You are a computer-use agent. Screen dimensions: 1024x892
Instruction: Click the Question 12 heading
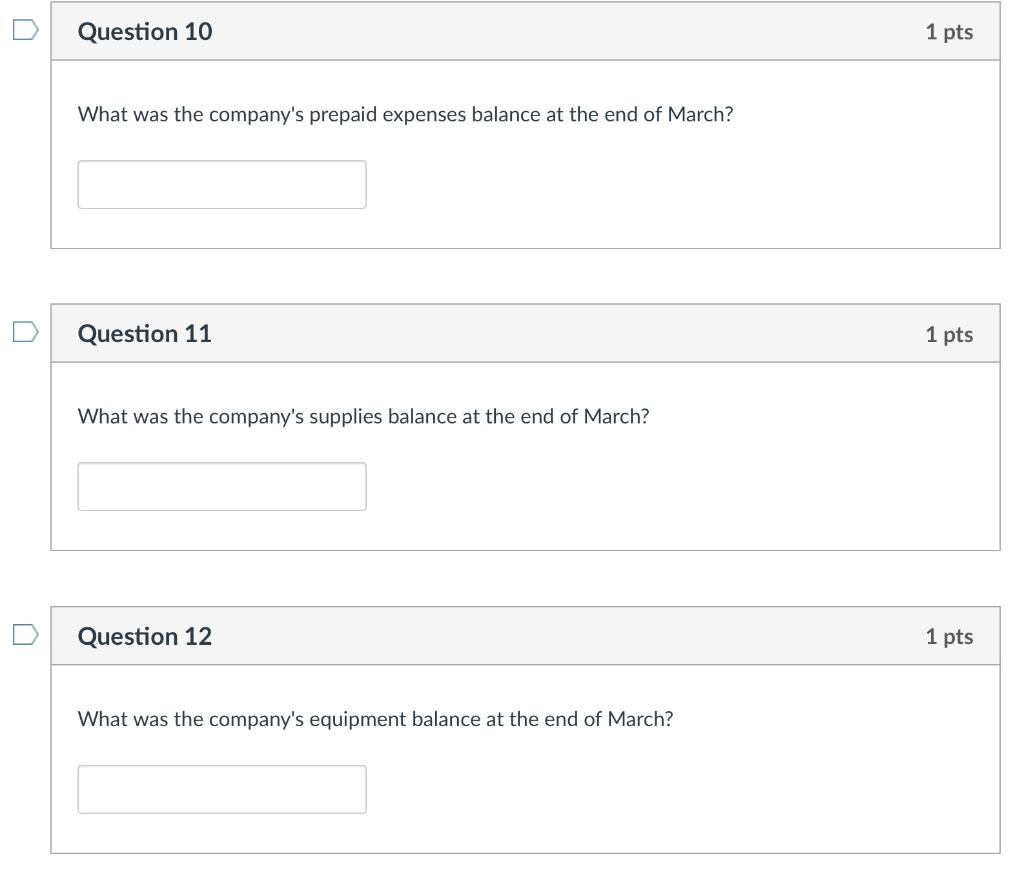(x=145, y=637)
